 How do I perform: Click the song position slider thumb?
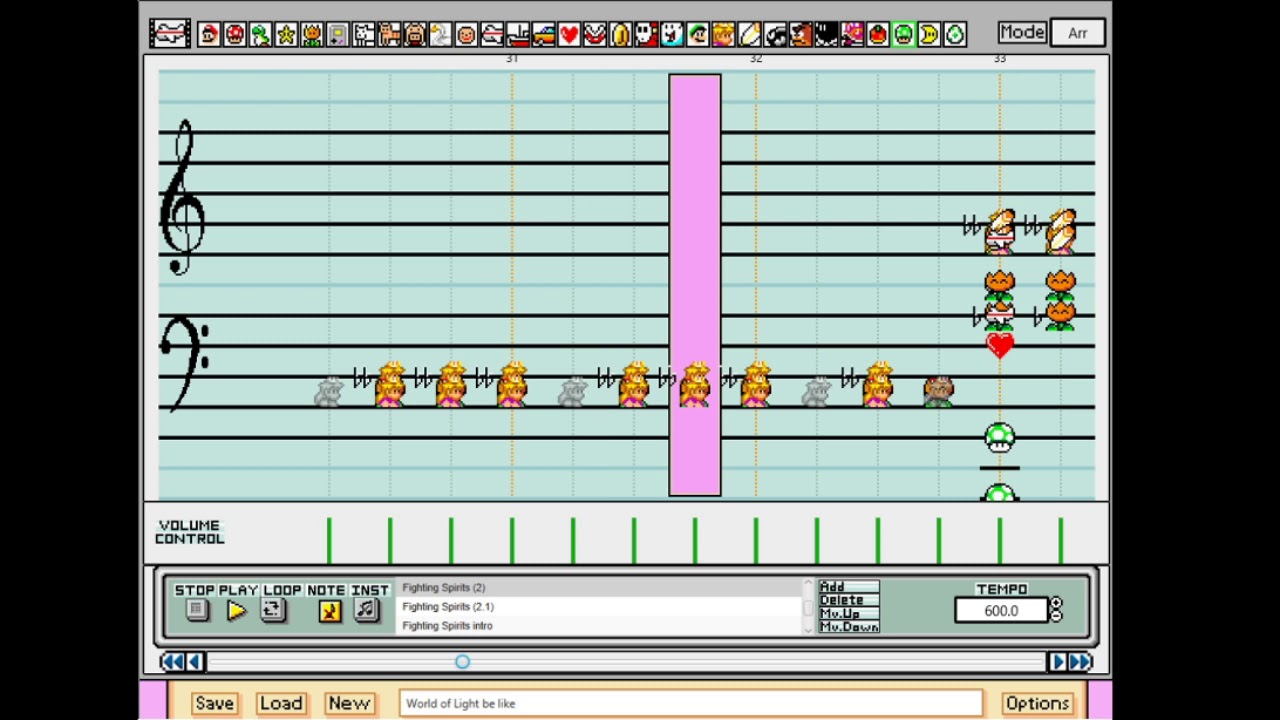pos(462,662)
